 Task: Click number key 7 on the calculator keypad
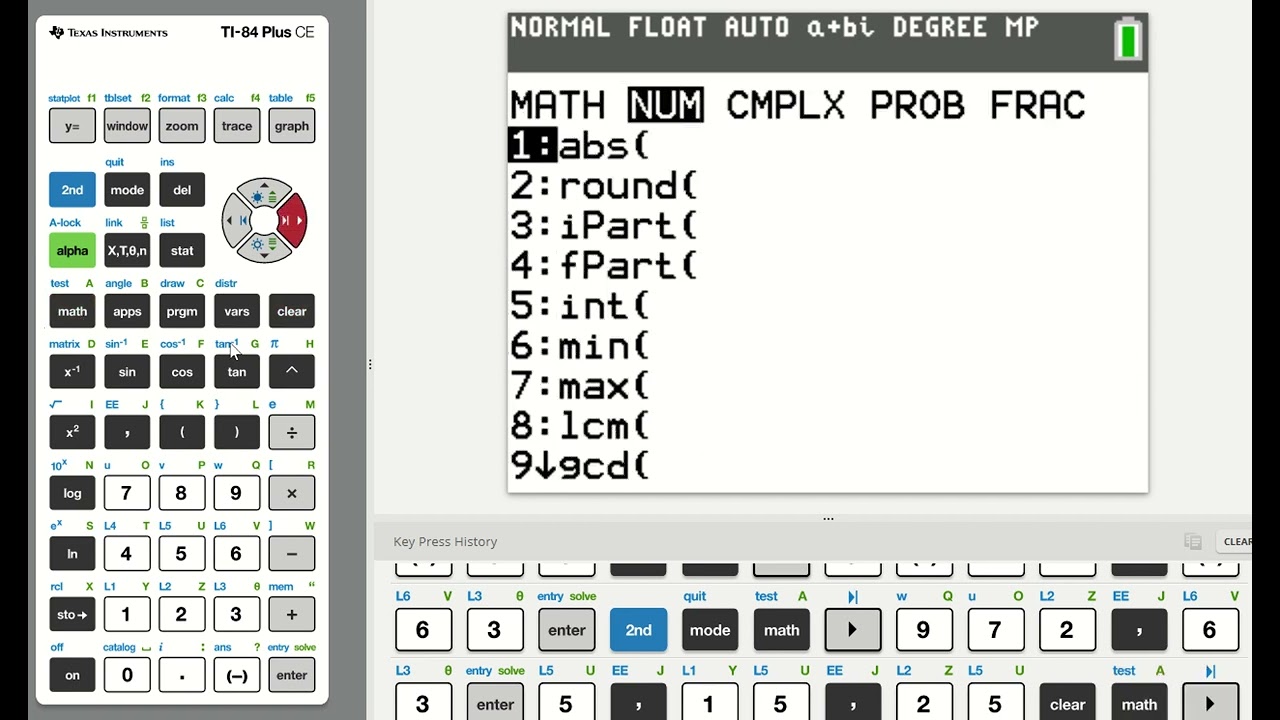pos(127,493)
